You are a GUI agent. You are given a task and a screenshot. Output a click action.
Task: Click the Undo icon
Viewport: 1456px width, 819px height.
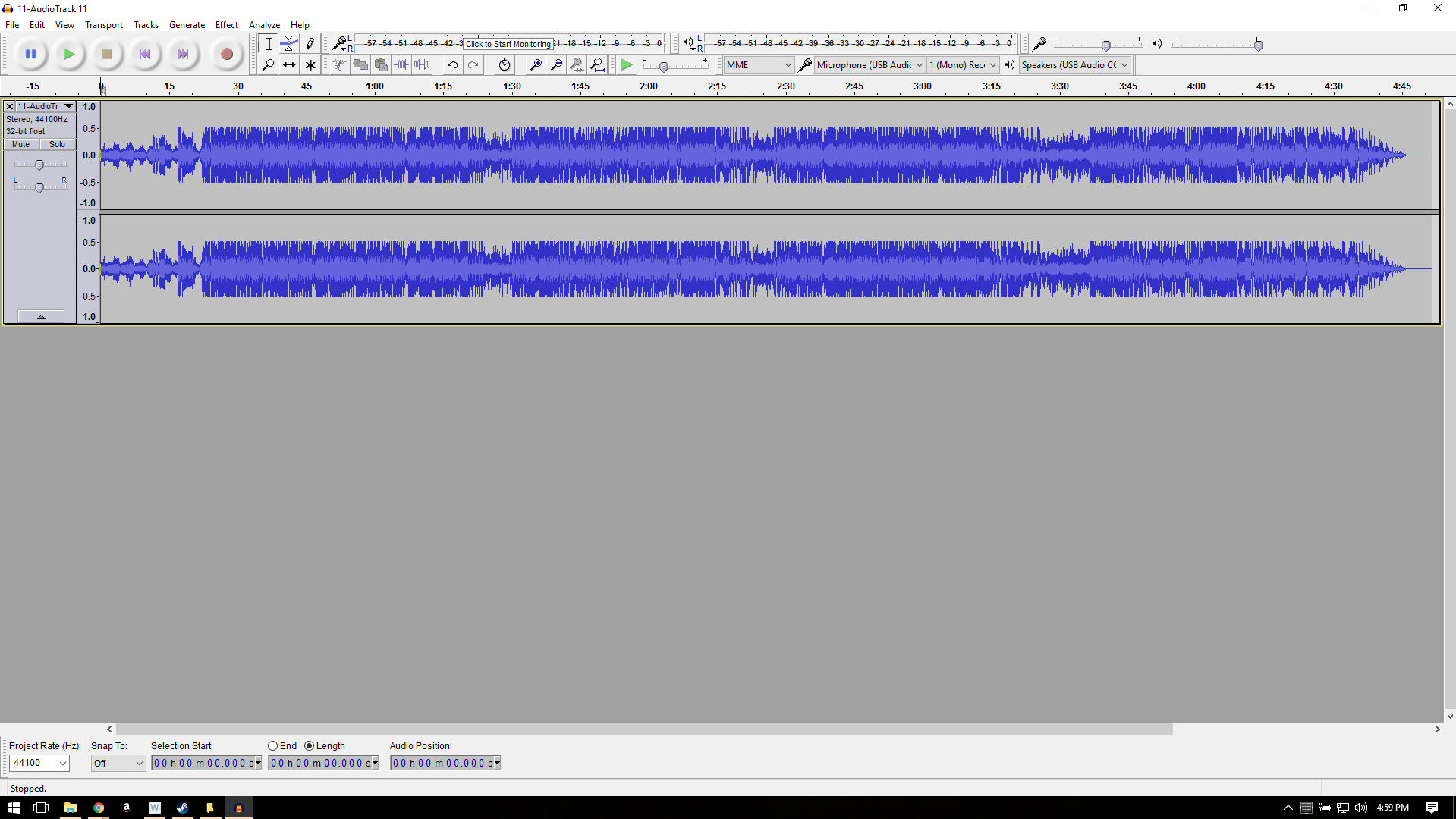click(452, 64)
